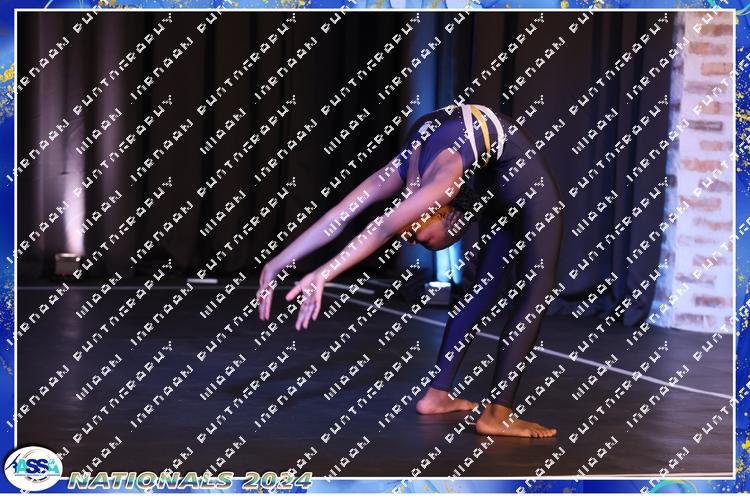Click the ASSA logo badge
The height and width of the screenshot is (500, 750).
[33, 468]
